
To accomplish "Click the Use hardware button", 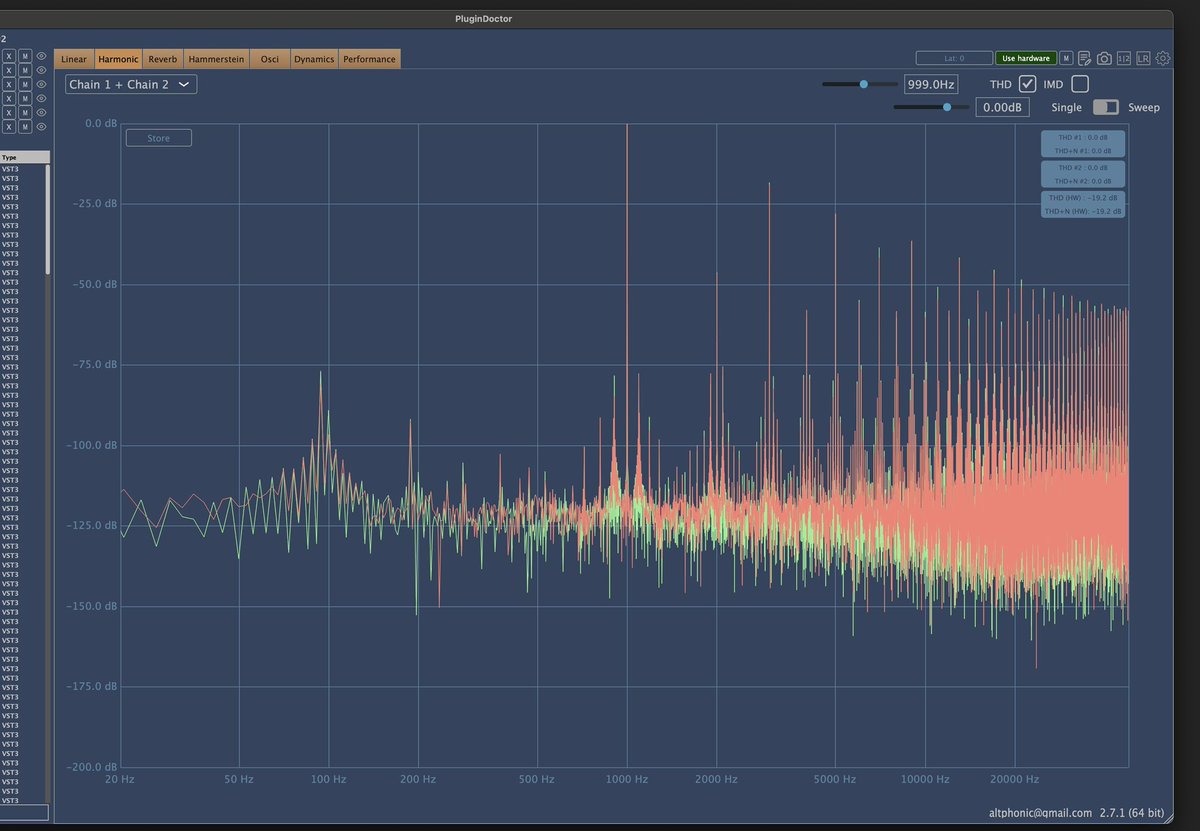I will coord(1026,58).
